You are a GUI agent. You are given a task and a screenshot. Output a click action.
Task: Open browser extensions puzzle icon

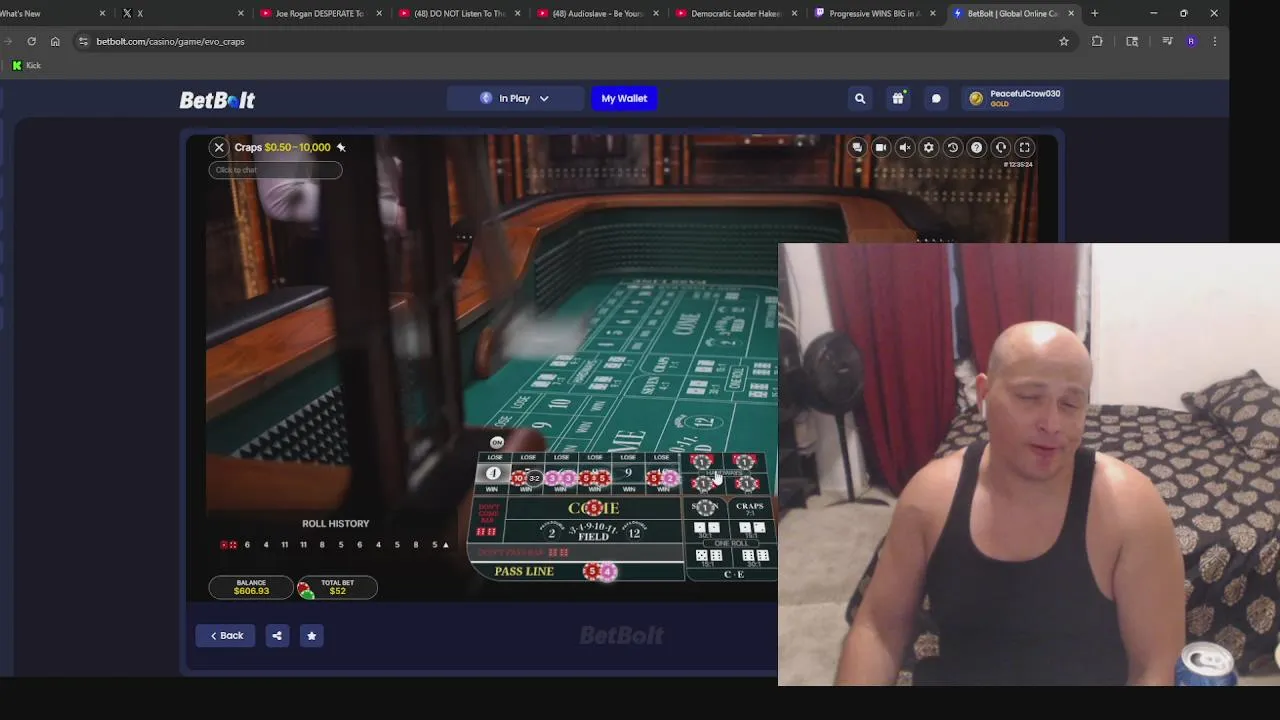click(1097, 41)
